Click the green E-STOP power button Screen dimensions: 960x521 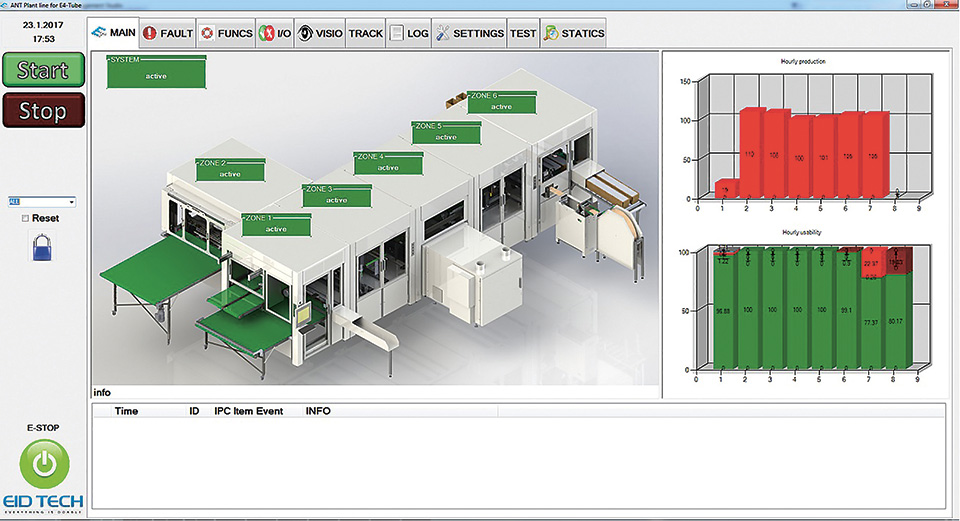coord(44,463)
